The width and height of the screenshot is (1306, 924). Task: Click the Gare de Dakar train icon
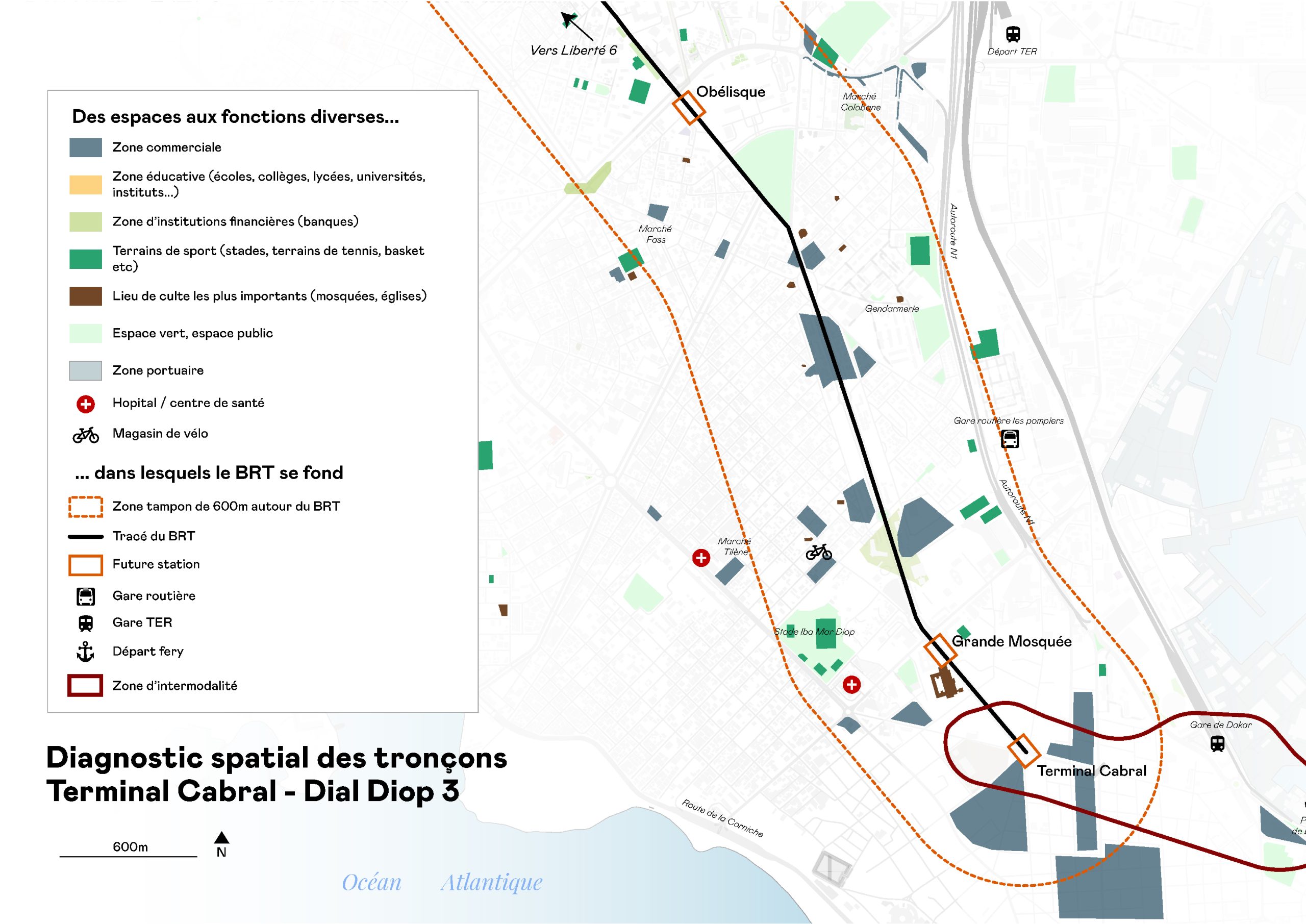1217,743
